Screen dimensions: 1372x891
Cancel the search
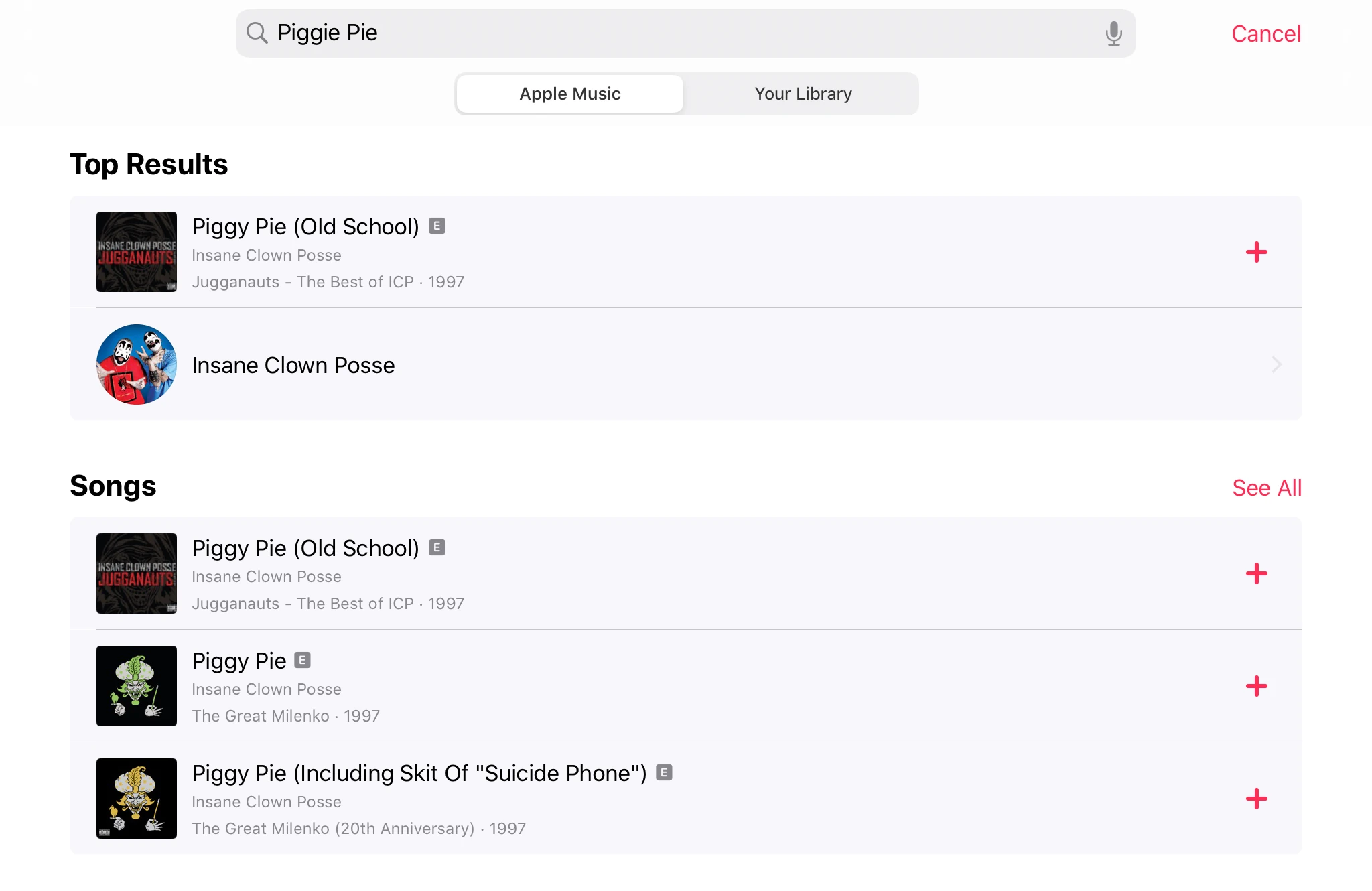point(1265,33)
